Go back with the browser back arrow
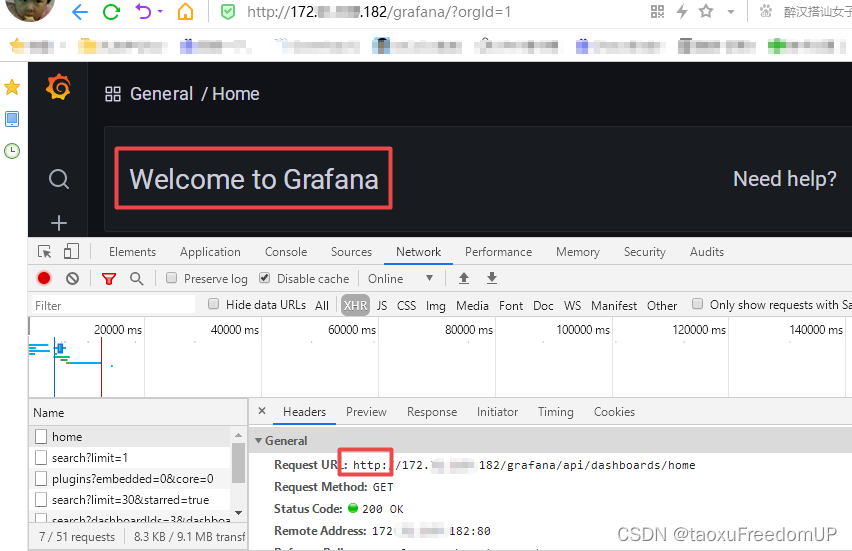852x551 pixels. [80, 11]
